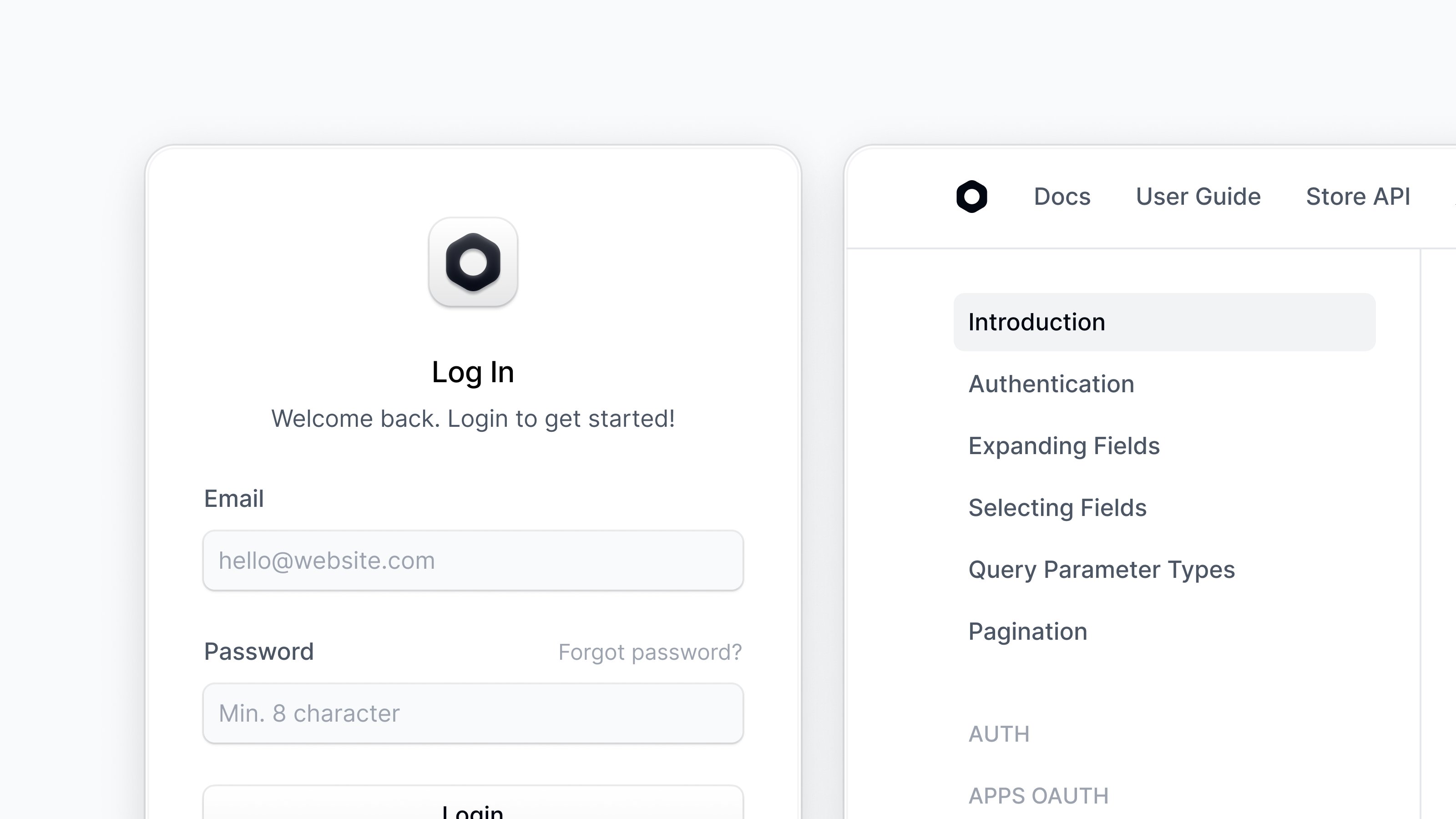Click the Log In heading text
The width and height of the screenshot is (1456, 819).
(473, 373)
